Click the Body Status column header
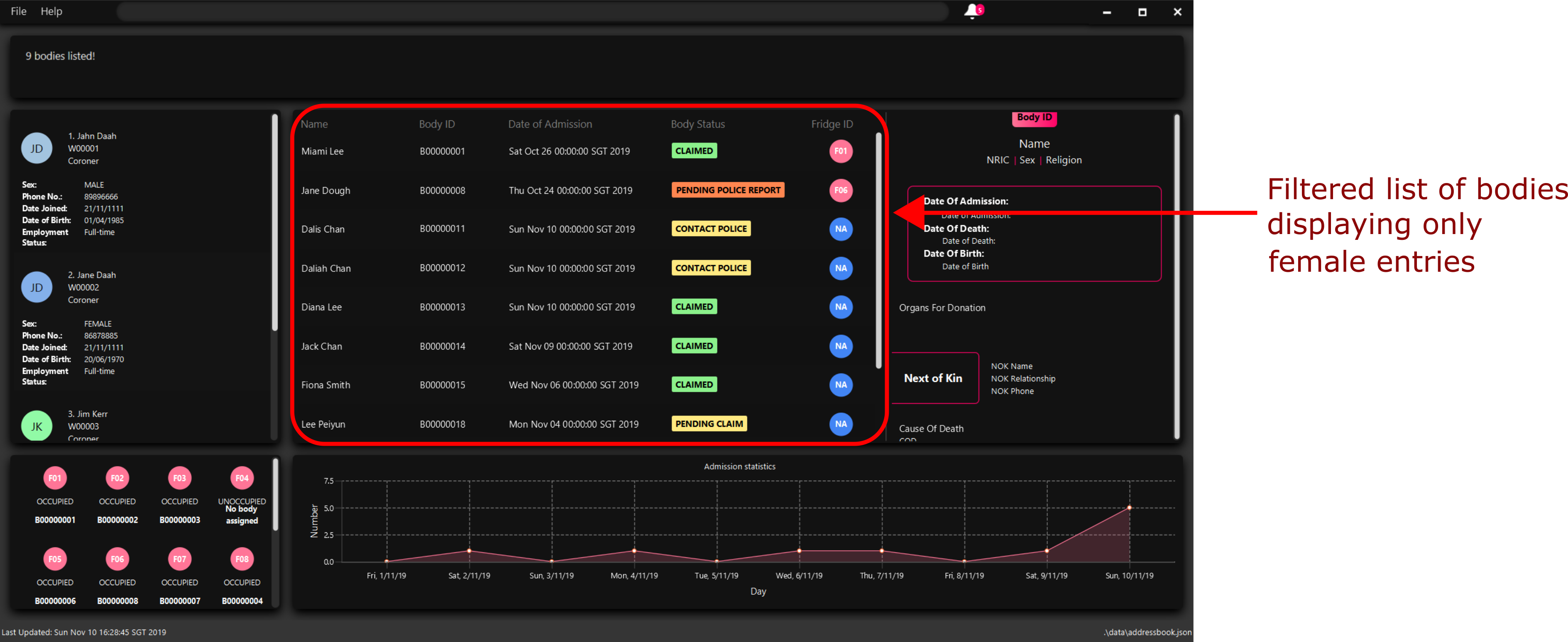1568x642 pixels. coord(697,124)
